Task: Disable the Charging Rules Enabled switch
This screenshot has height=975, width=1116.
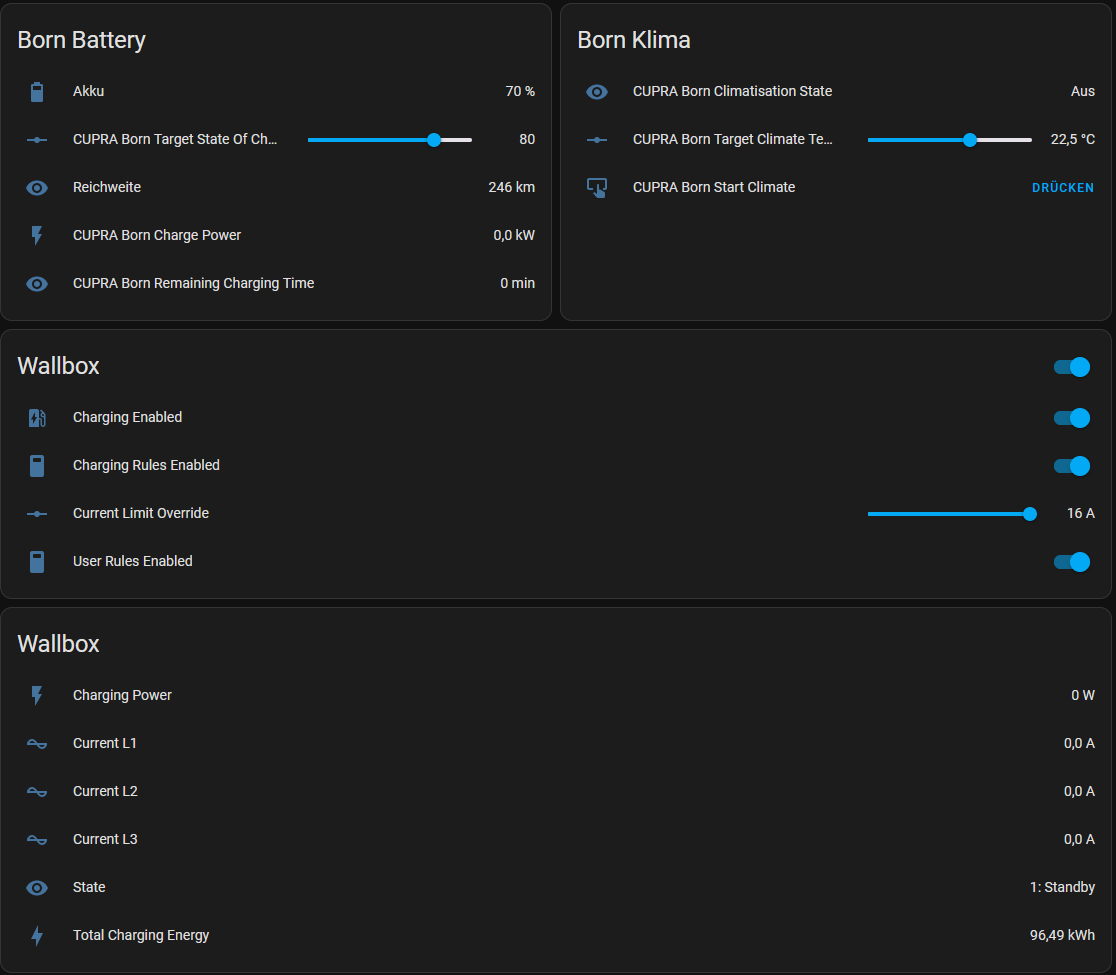Action: click(x=1072, y=466)
